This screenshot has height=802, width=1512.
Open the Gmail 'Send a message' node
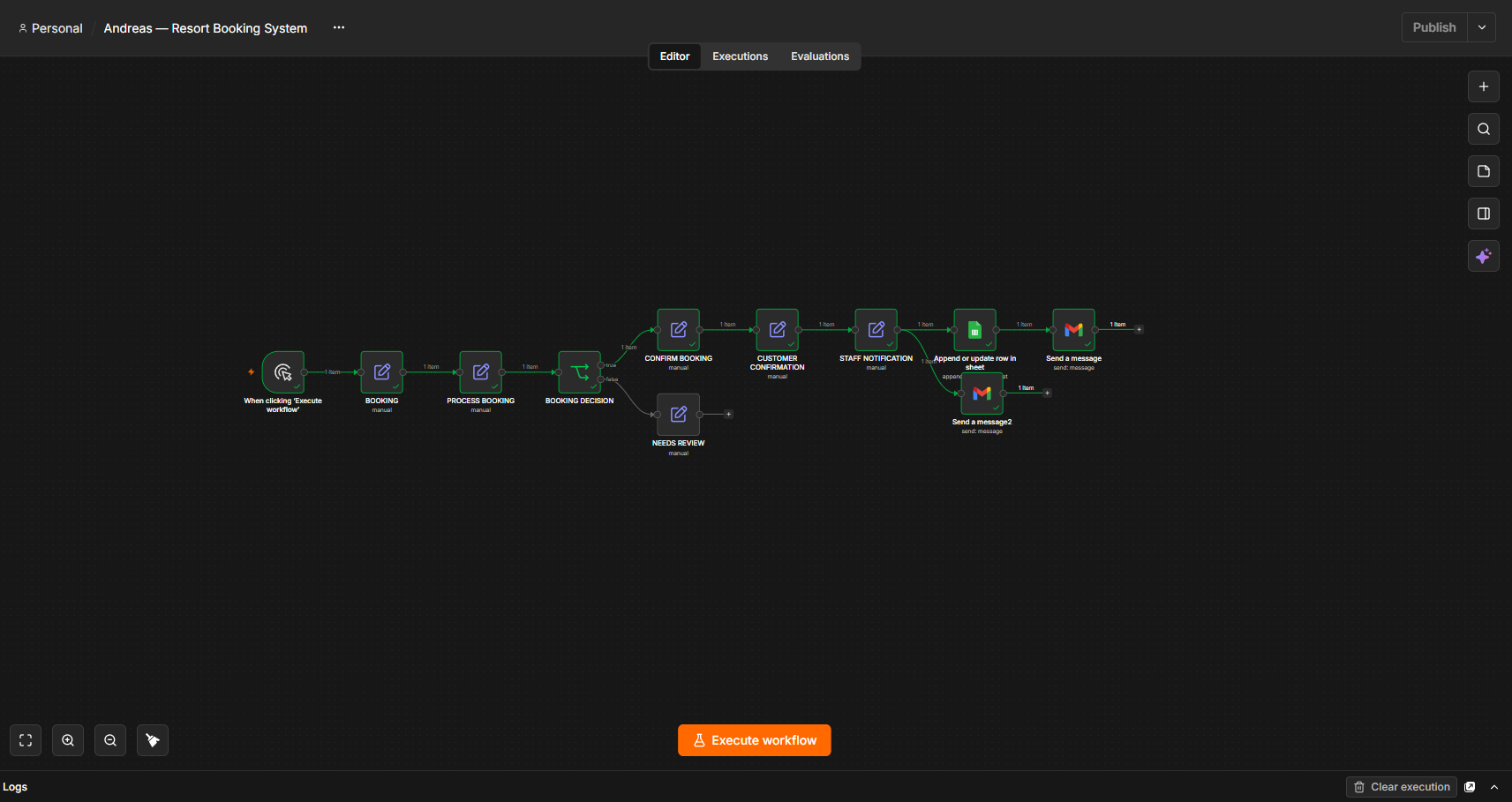coord(1074,330)
